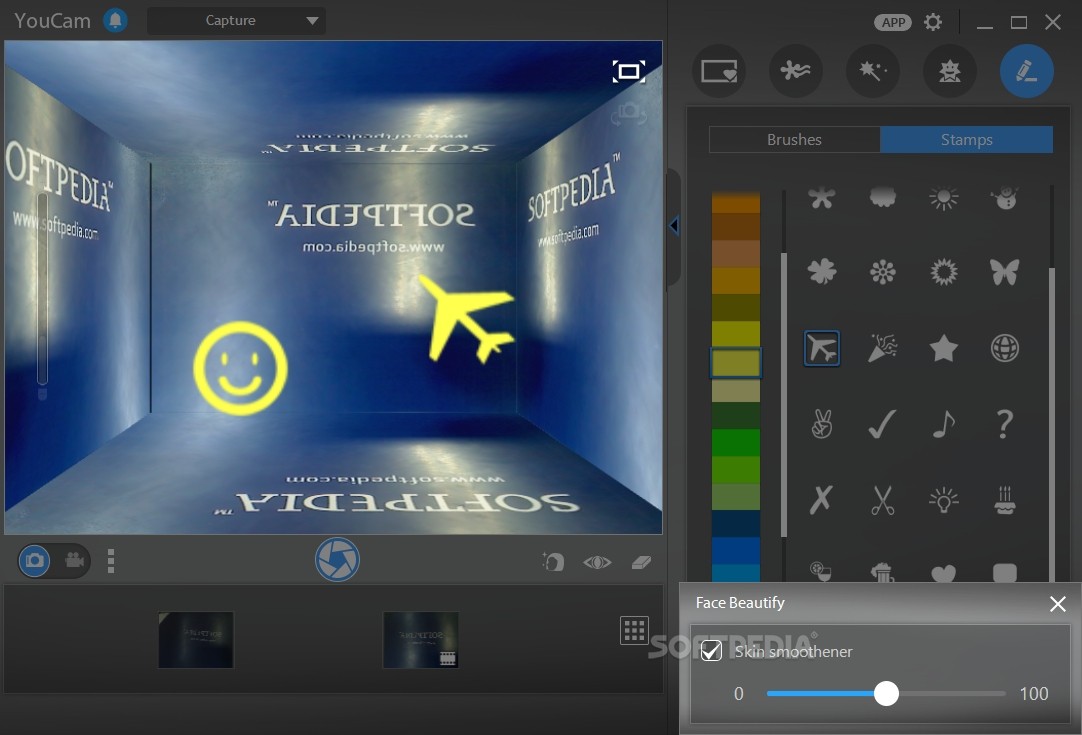The width and height of the screenshot is (1082, 735).
Task: Switch to video recording mode
Action: [x=75, y=560]
